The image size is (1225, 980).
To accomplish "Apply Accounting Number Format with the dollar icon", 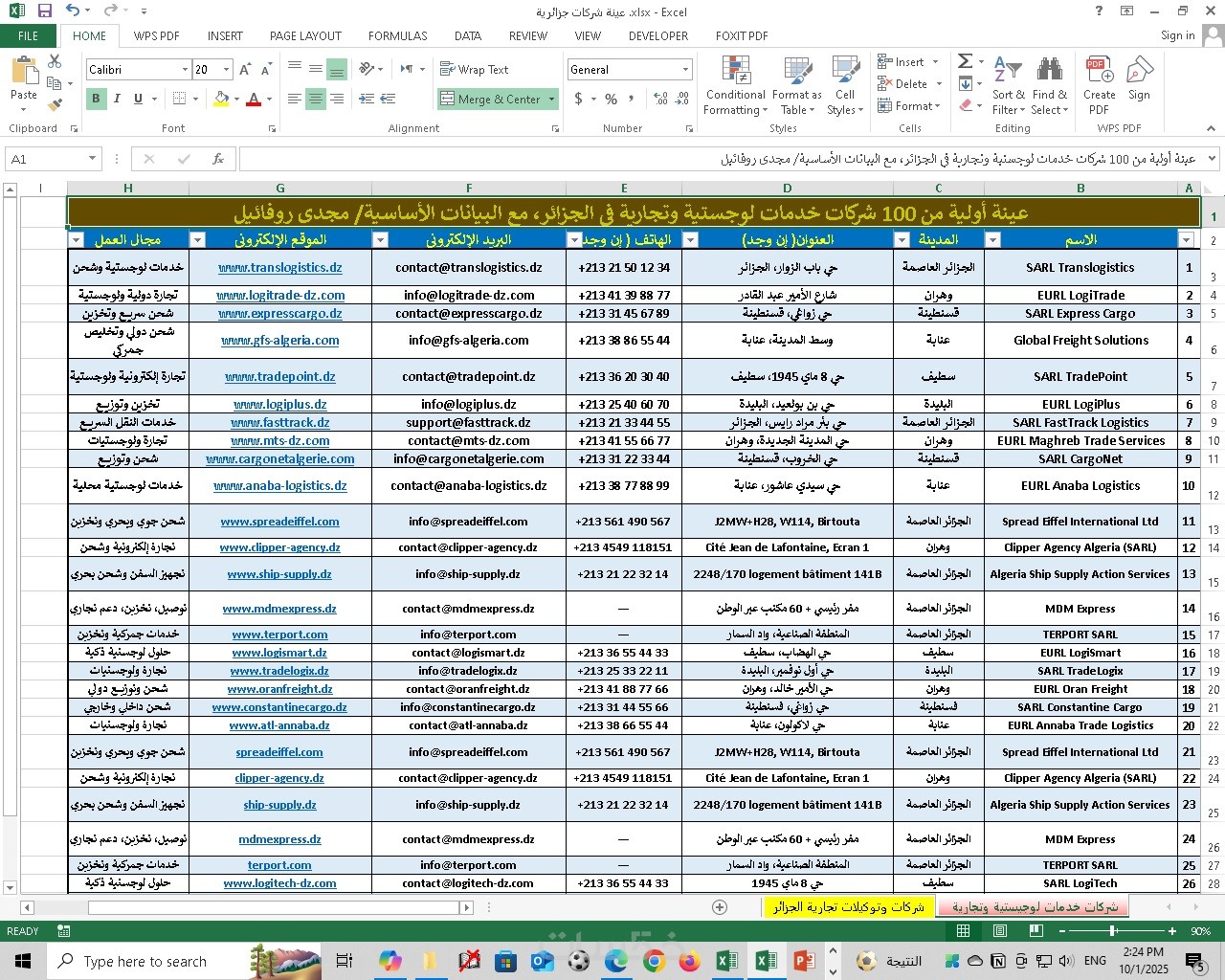I will (x=578, y=99).
